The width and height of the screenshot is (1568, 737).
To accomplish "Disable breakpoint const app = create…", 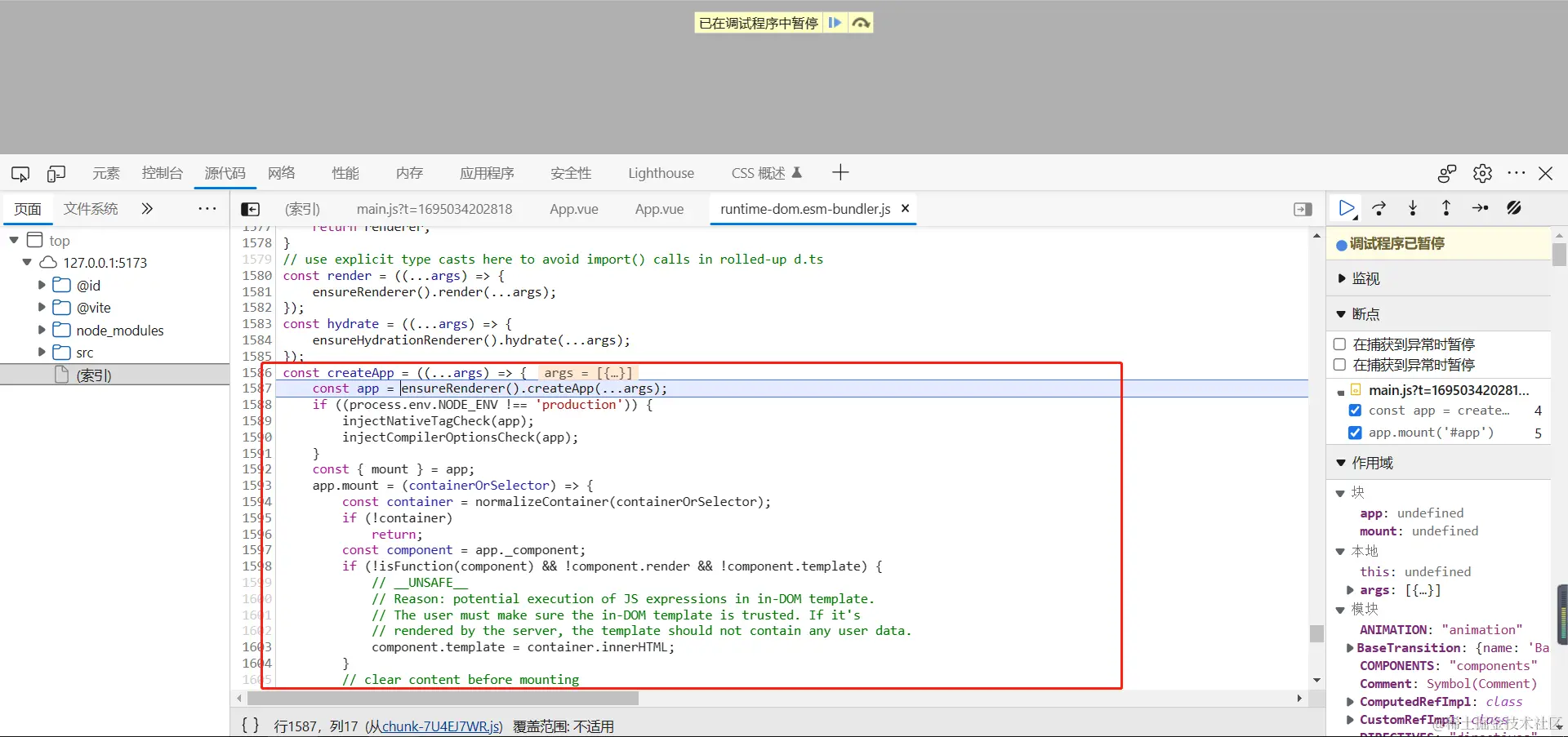I will [1356, 411].
